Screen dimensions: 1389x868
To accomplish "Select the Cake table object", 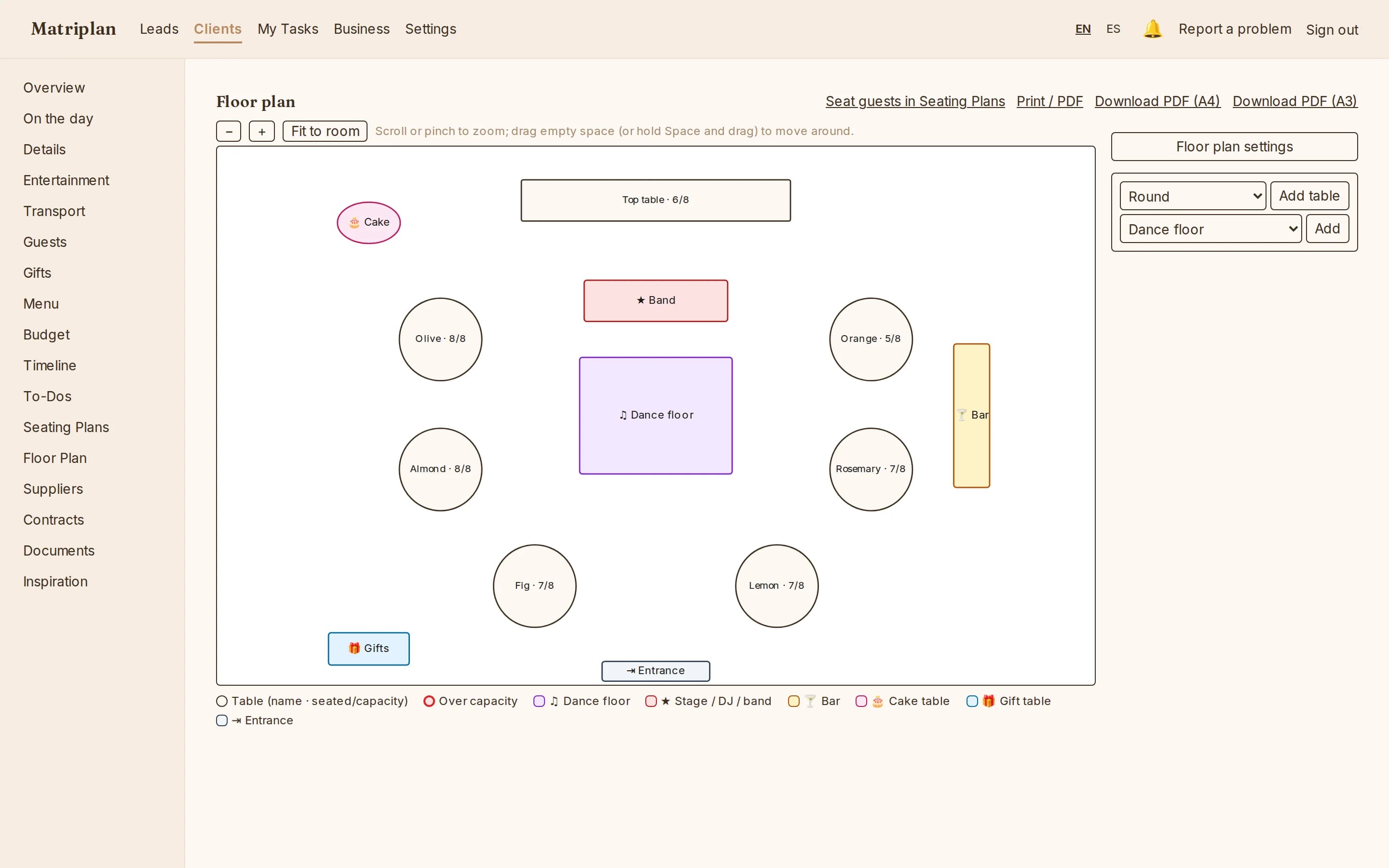I will [368, 223].
